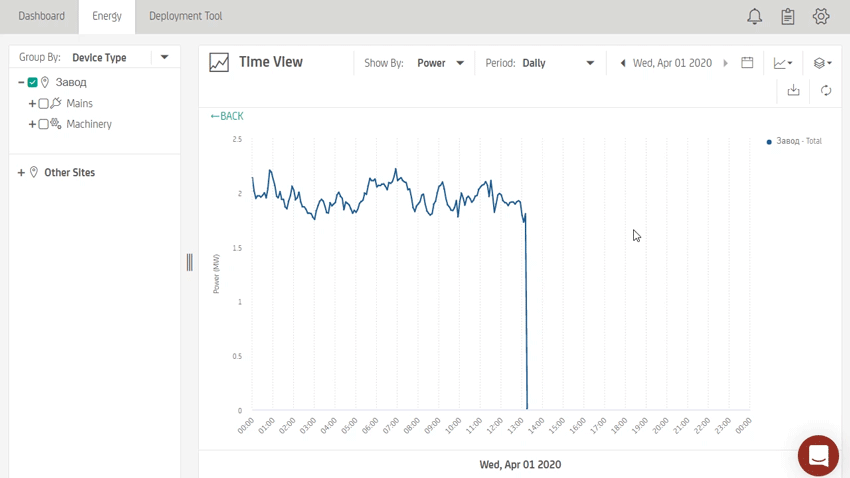Click the download export icon
The image size is (850, 478).
(793, 90)
